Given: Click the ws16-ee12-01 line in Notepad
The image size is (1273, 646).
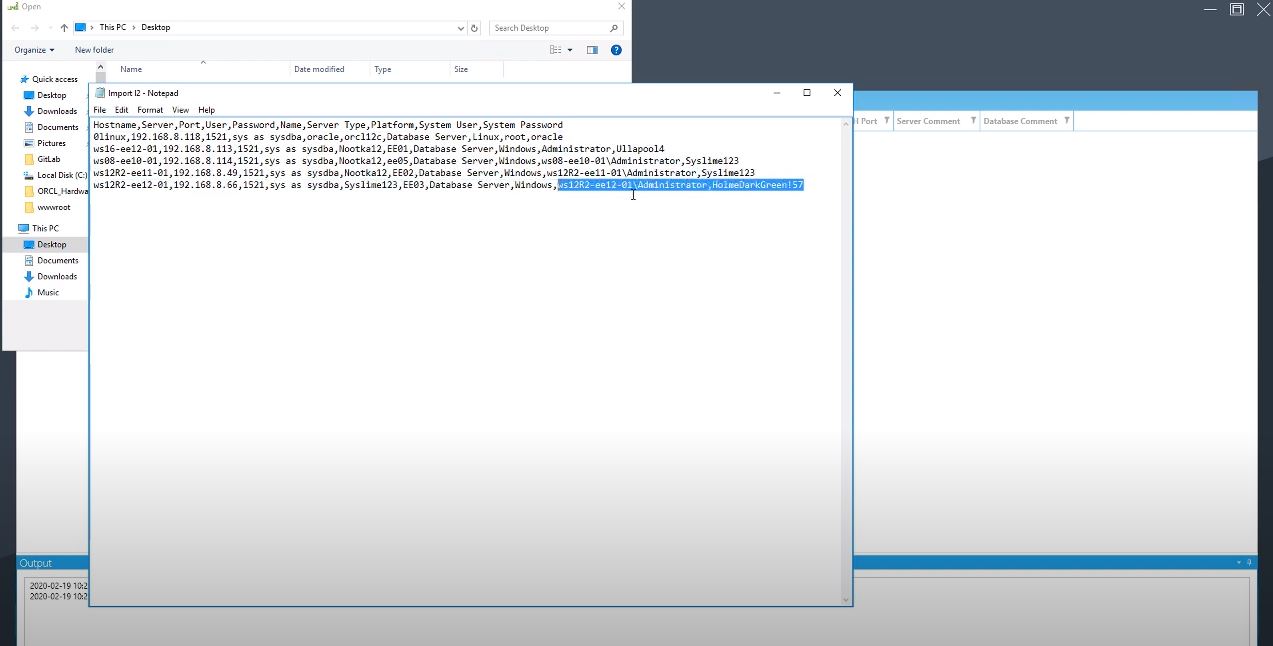Looking at the screenshot, I should tap(379, 149).
